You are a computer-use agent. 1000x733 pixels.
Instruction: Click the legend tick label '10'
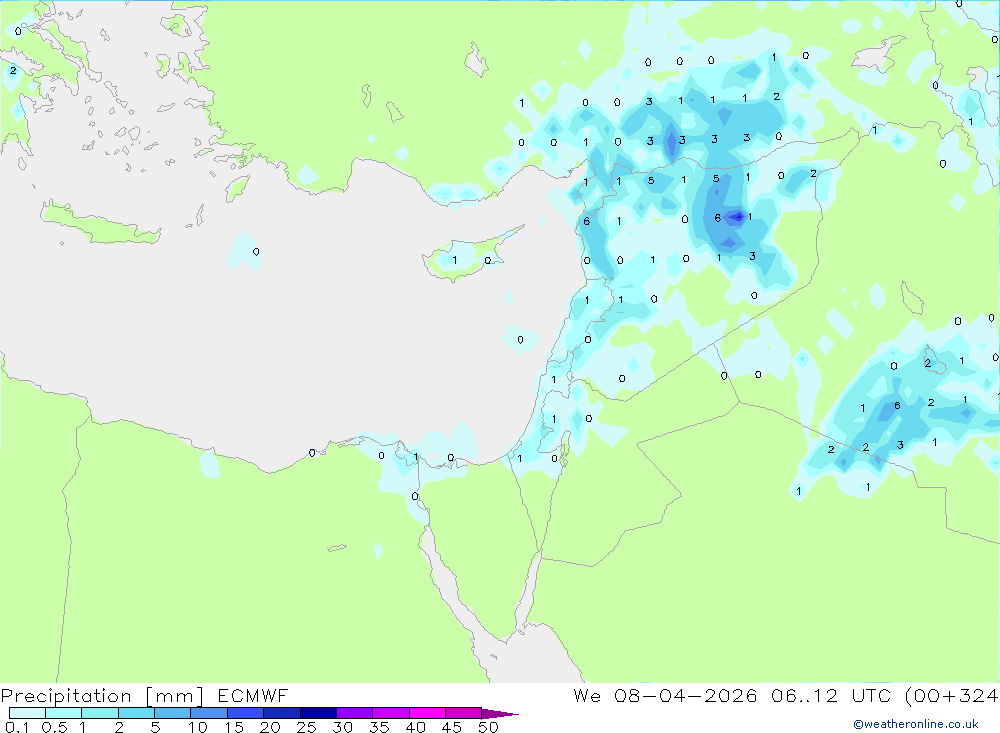(198, 727)
